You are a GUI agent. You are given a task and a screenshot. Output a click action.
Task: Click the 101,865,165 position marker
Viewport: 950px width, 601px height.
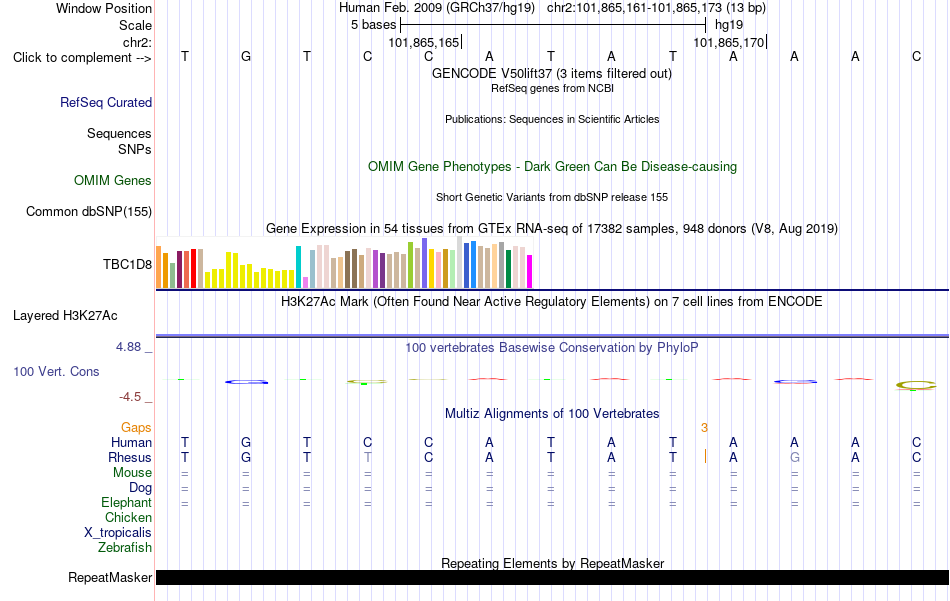point(425,42)
